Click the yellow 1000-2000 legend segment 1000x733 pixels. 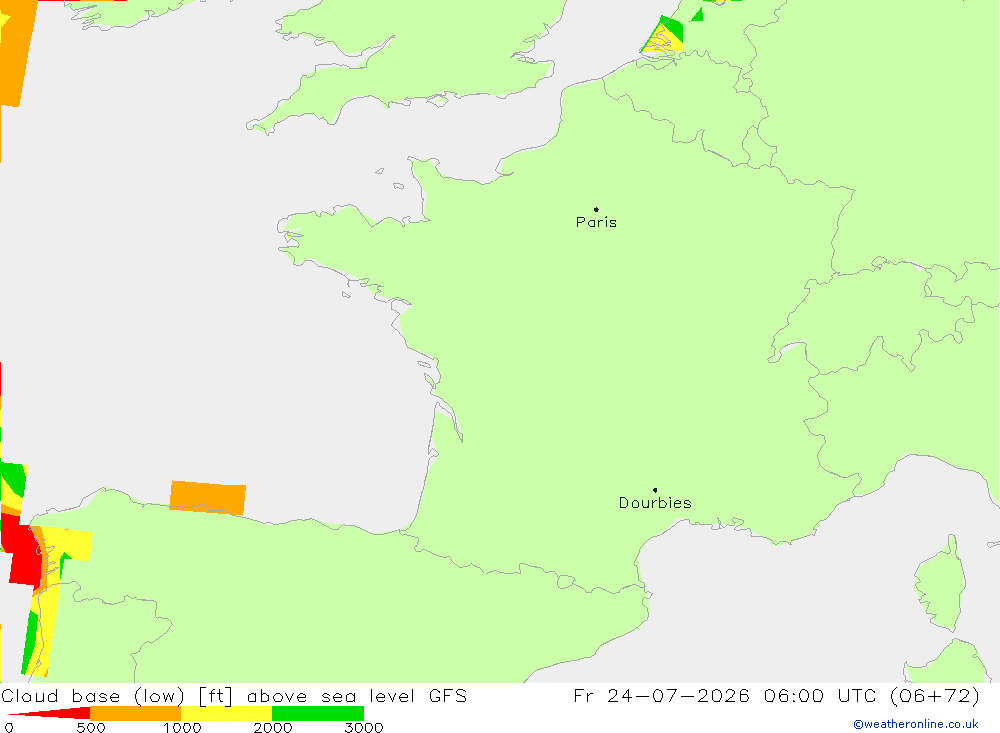point(226,713)
